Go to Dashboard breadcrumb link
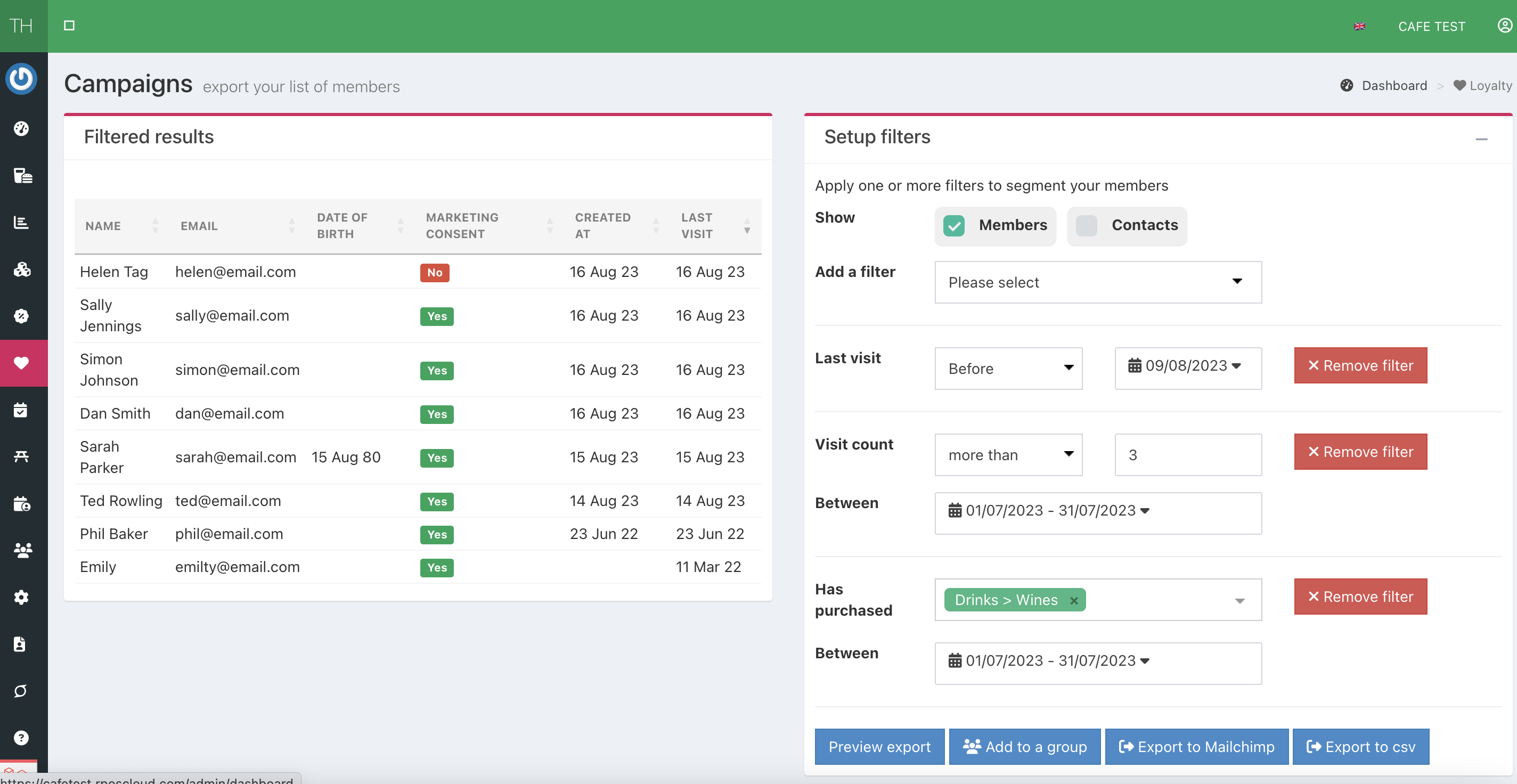 tap(1394, 85)
